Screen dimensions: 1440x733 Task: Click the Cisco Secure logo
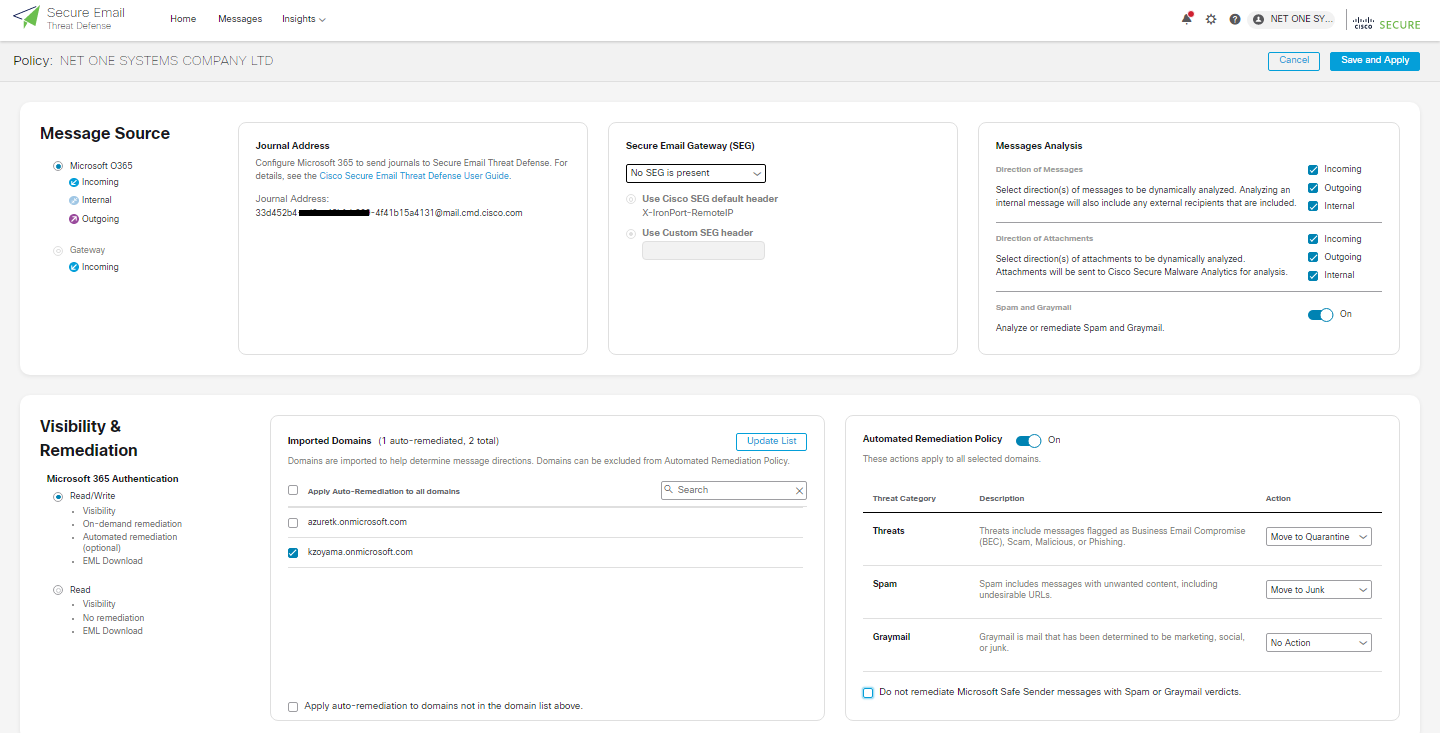pos(1387,23)
